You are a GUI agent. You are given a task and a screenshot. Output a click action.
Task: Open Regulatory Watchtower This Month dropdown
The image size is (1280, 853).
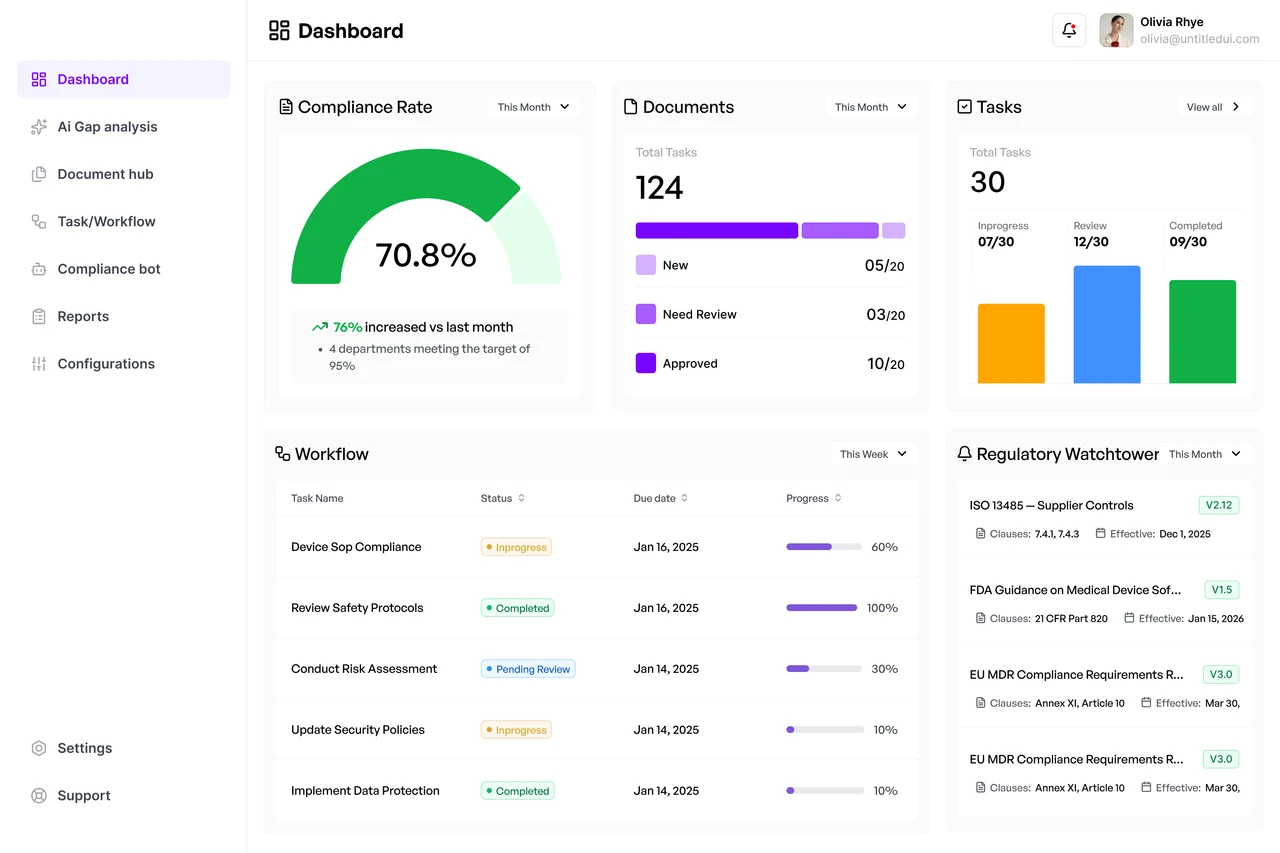pos(1205,454)
